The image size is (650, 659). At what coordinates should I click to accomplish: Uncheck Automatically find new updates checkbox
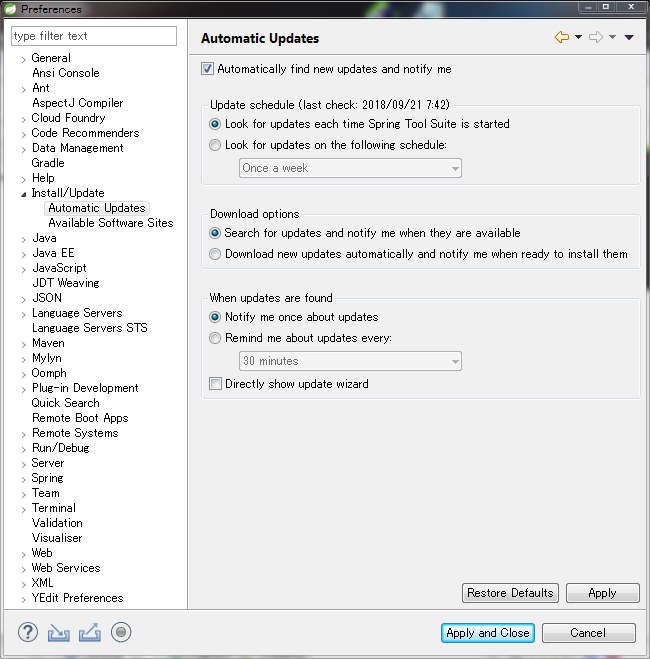click(208, 69)
